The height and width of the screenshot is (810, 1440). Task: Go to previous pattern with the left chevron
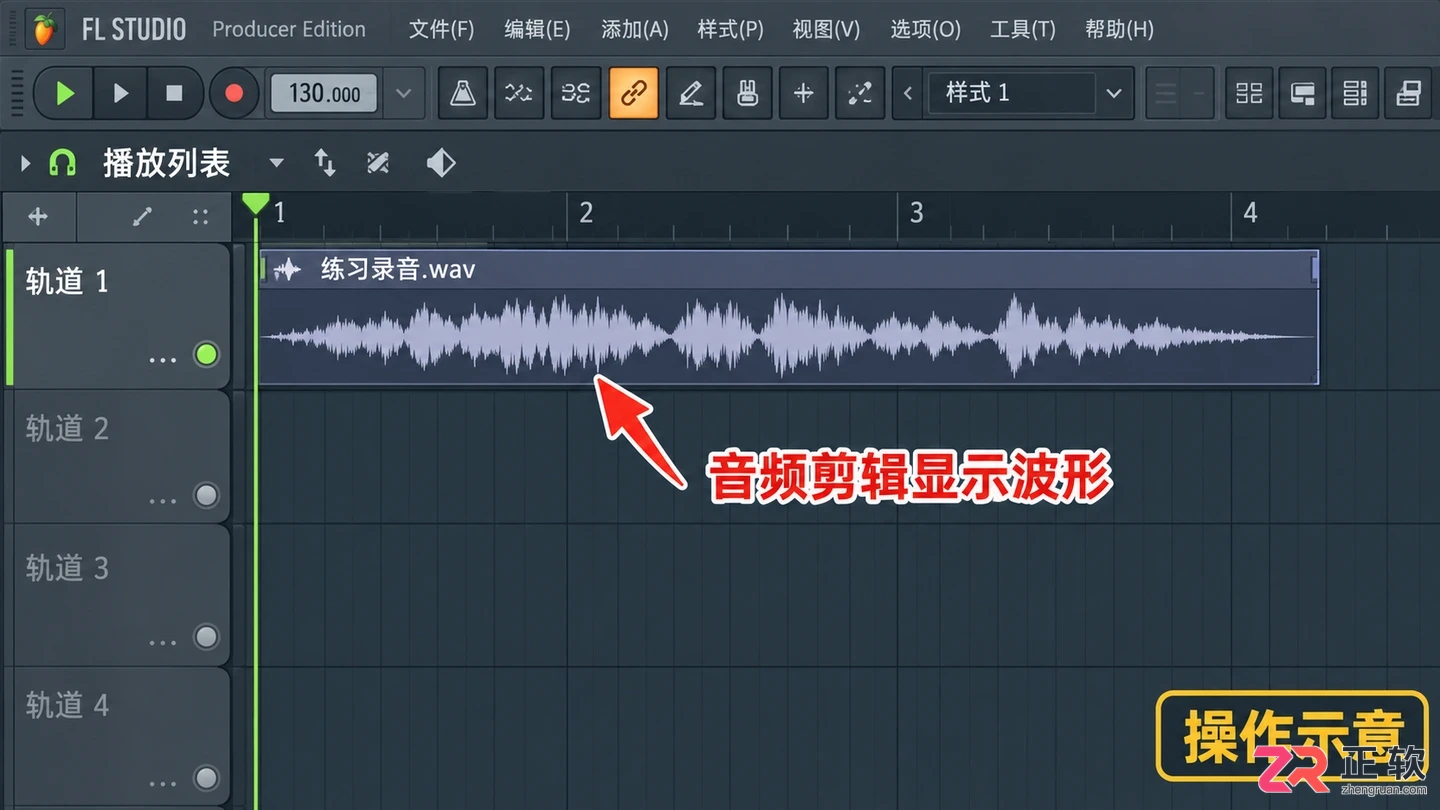pos(908,93)
